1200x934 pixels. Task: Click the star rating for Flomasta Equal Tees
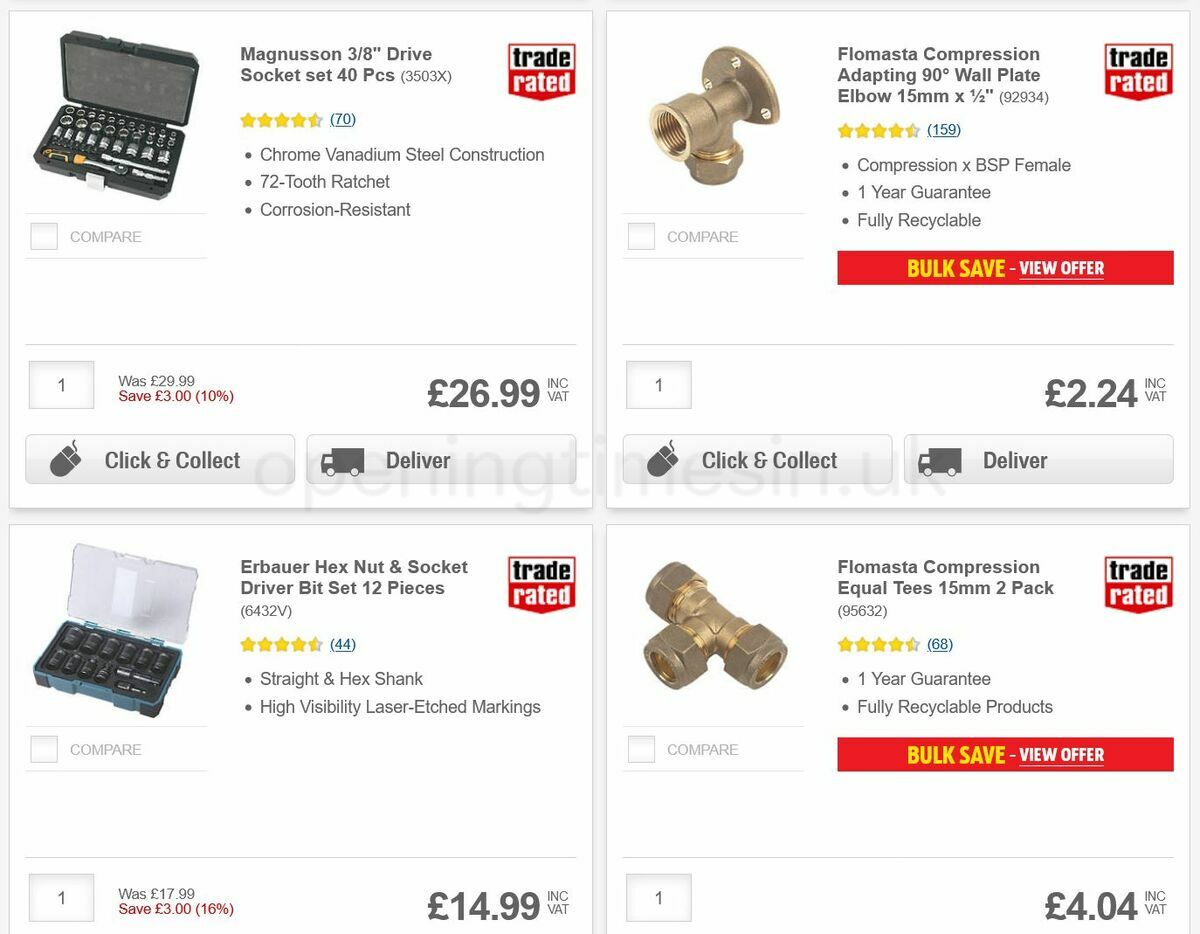[x=880, y=644]
